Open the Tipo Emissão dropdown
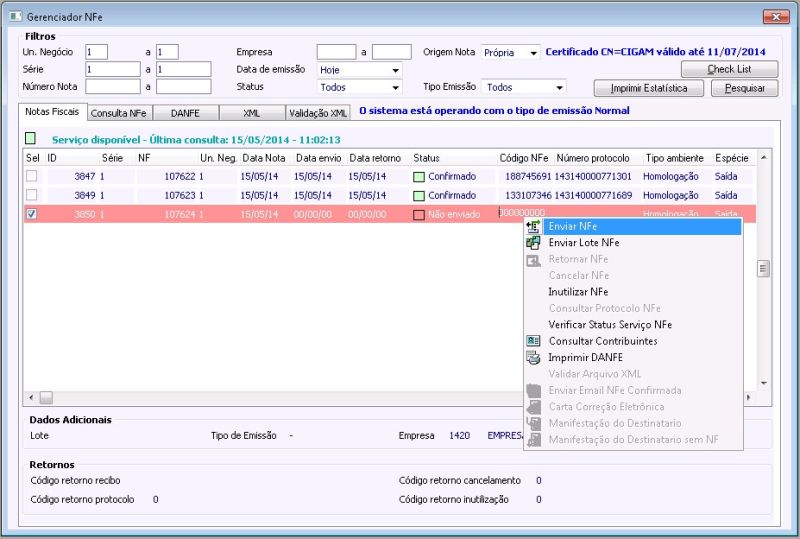Image resolution: width=800 pixels, height=539 pixels. pyautogui.click(x=559, y=87)
